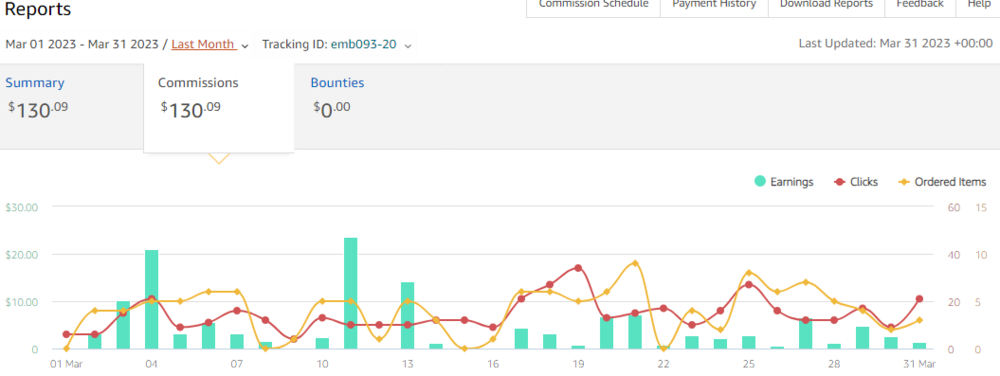Toggle the Clicks series in legend
This screenshot has width=1000, height=376.
click(x=856, y=182)
